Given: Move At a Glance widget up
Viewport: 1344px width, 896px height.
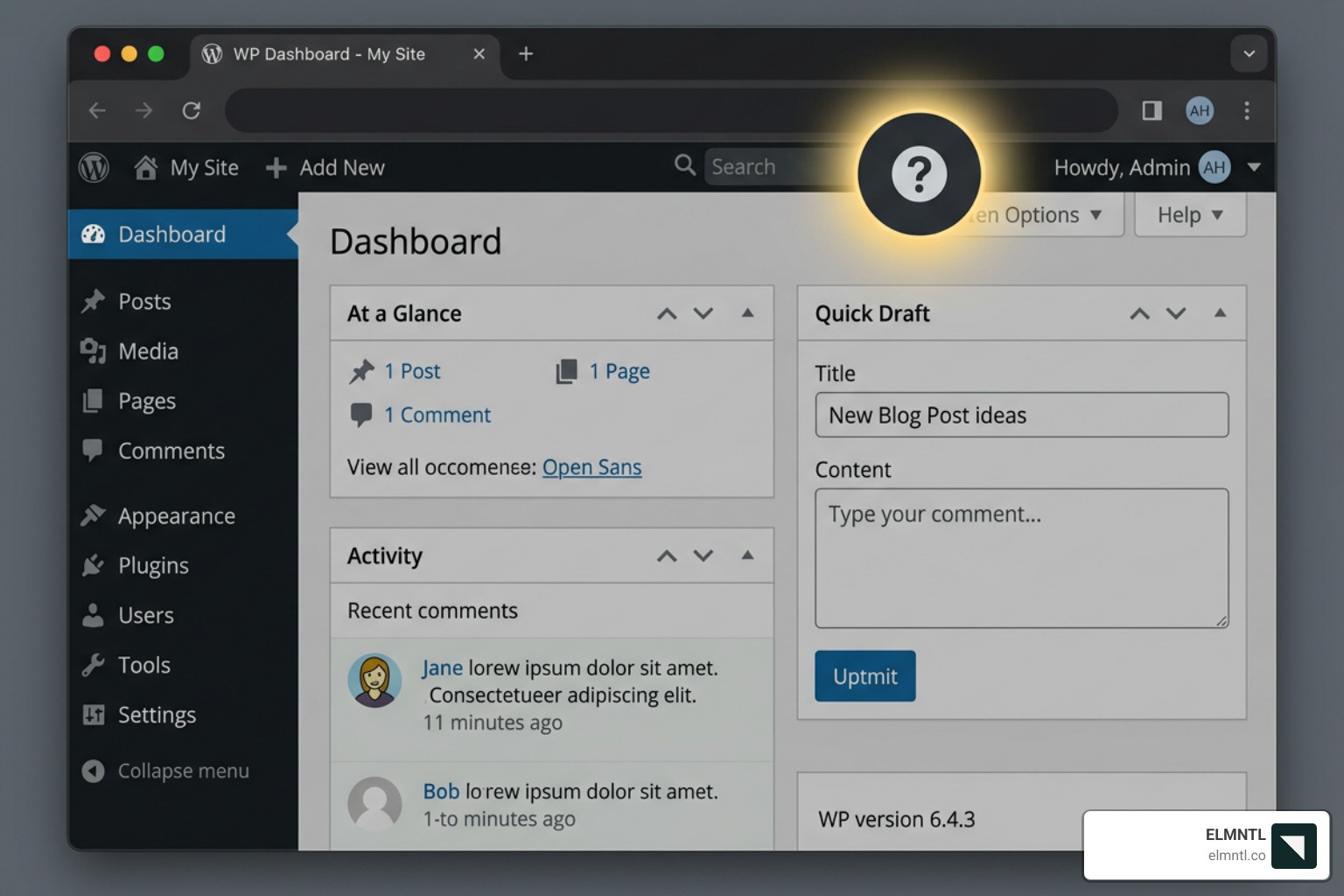Looking at the screenshot, I should 667,313.
